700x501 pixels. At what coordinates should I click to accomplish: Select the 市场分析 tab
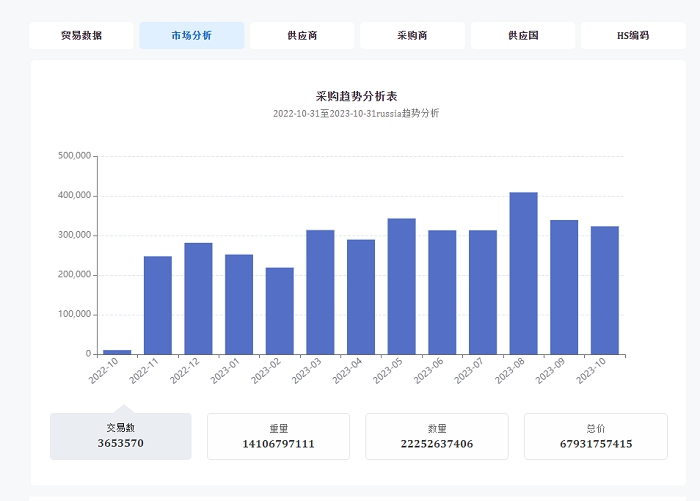(x=192, y=35)
